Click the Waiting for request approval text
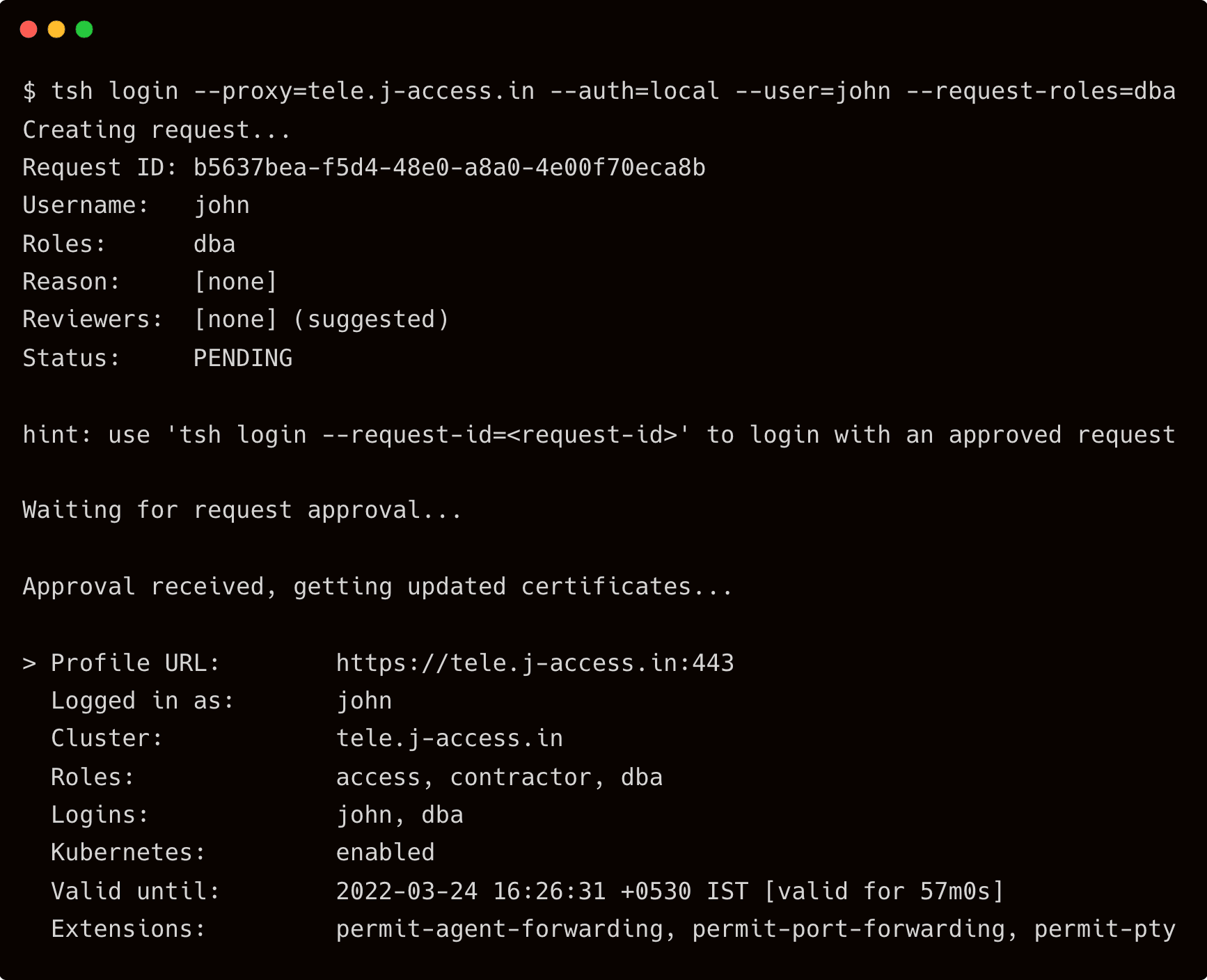 (x=242, y=510)
